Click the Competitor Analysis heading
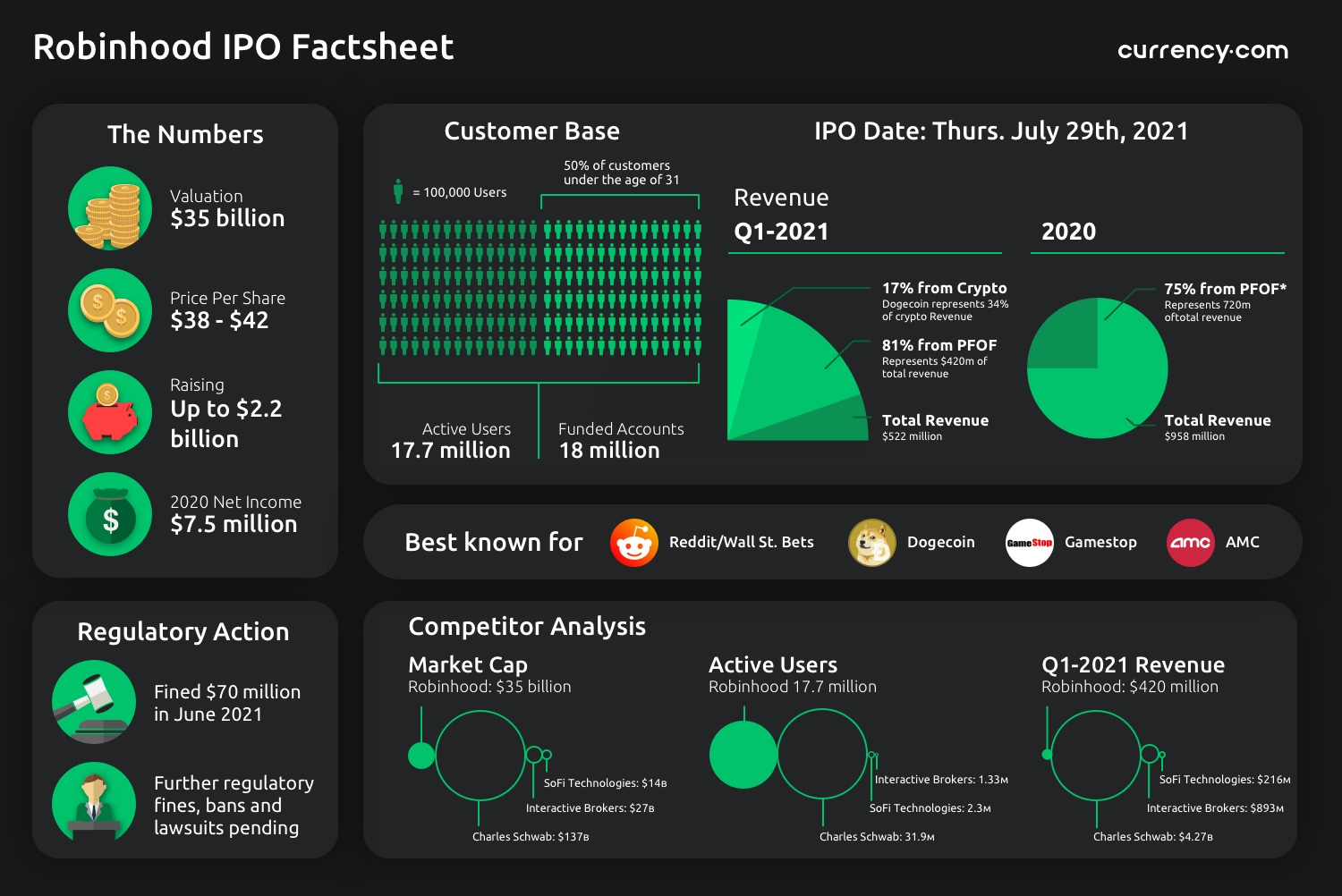1342x896 pixels. tap(527, 627)
